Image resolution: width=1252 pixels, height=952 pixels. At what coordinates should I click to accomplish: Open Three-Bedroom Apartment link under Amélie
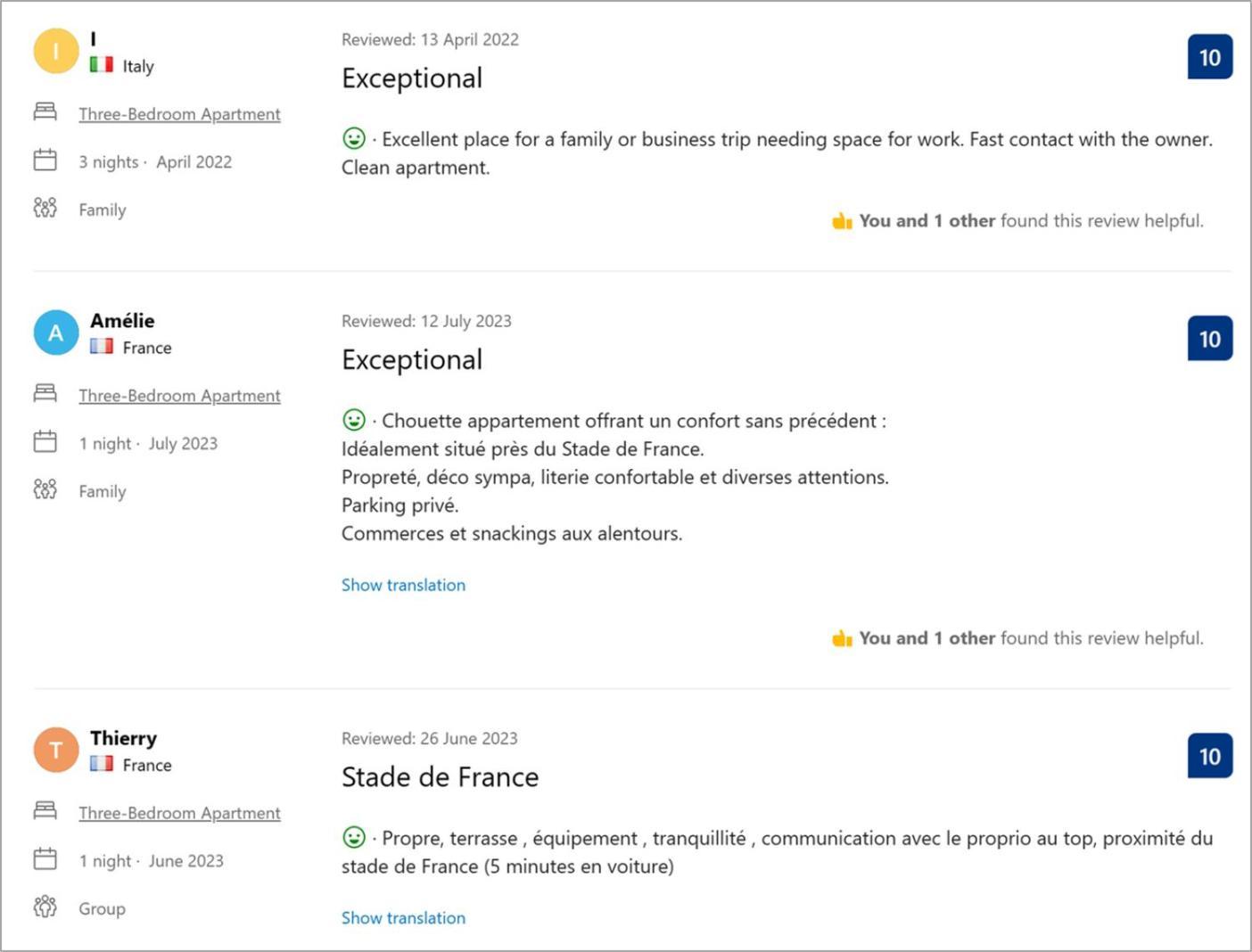(179, 396)
